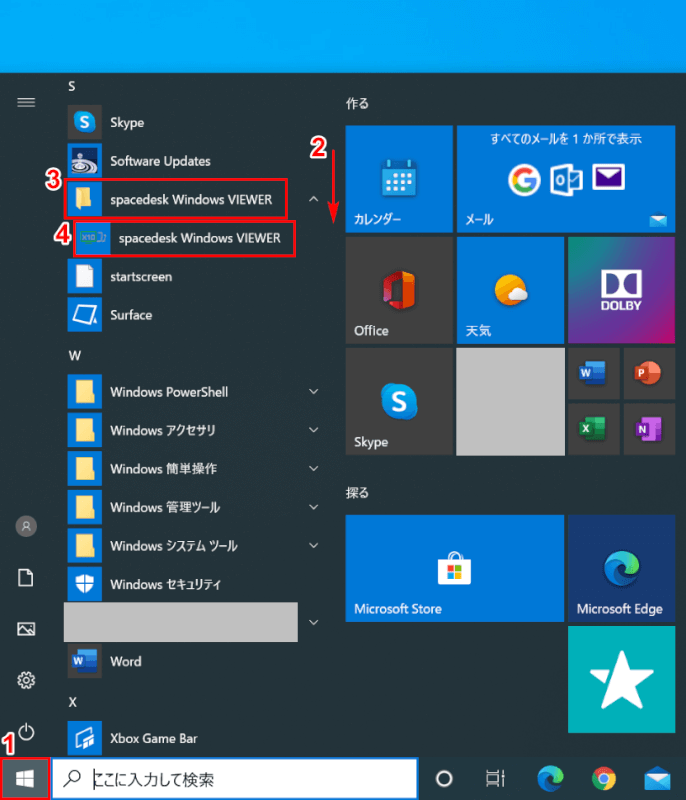Collapse the spacedesk Windows VIEWER folder chevron
Image resolution: width=686 pixels, height=800 pixels.
coord(314,199)
